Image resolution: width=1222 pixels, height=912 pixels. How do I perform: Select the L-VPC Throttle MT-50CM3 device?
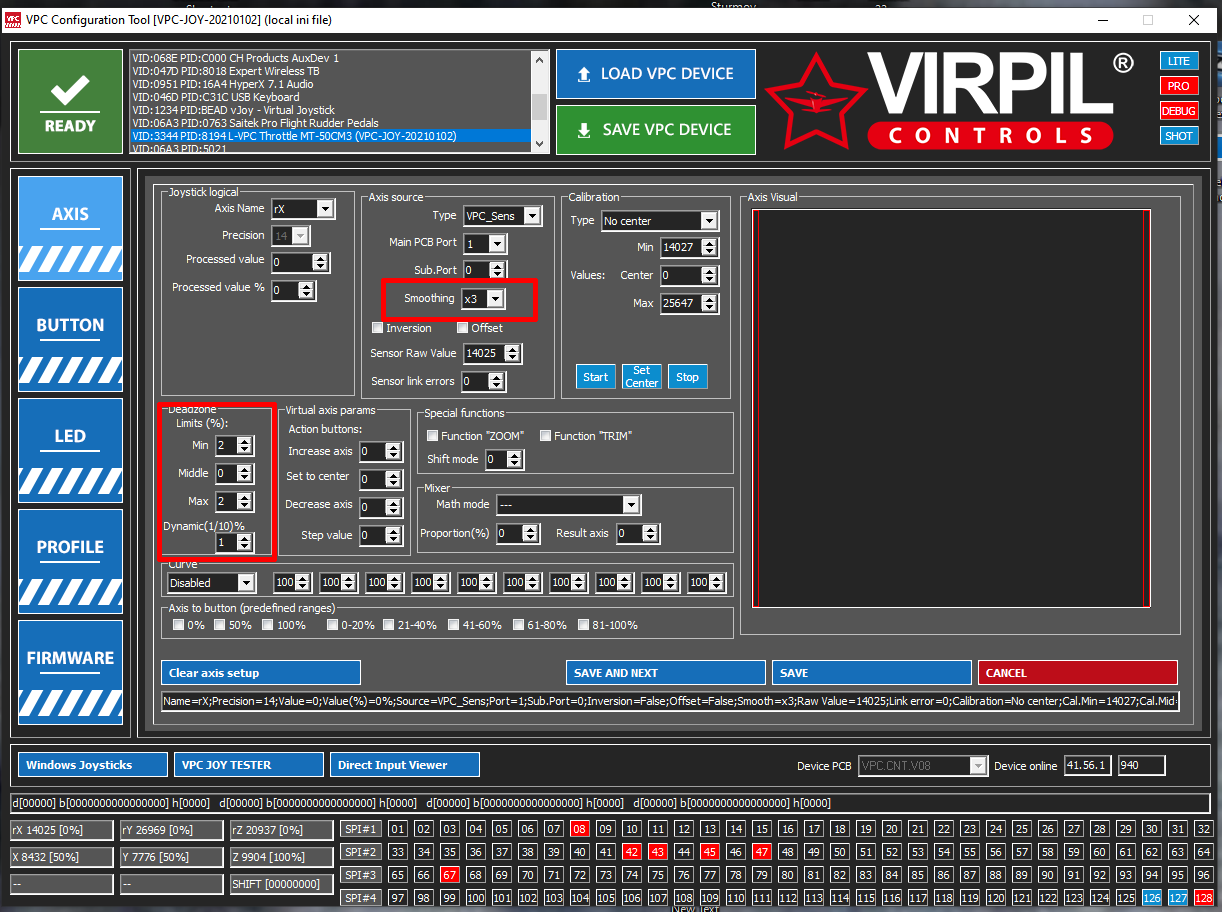pos(330,136)
